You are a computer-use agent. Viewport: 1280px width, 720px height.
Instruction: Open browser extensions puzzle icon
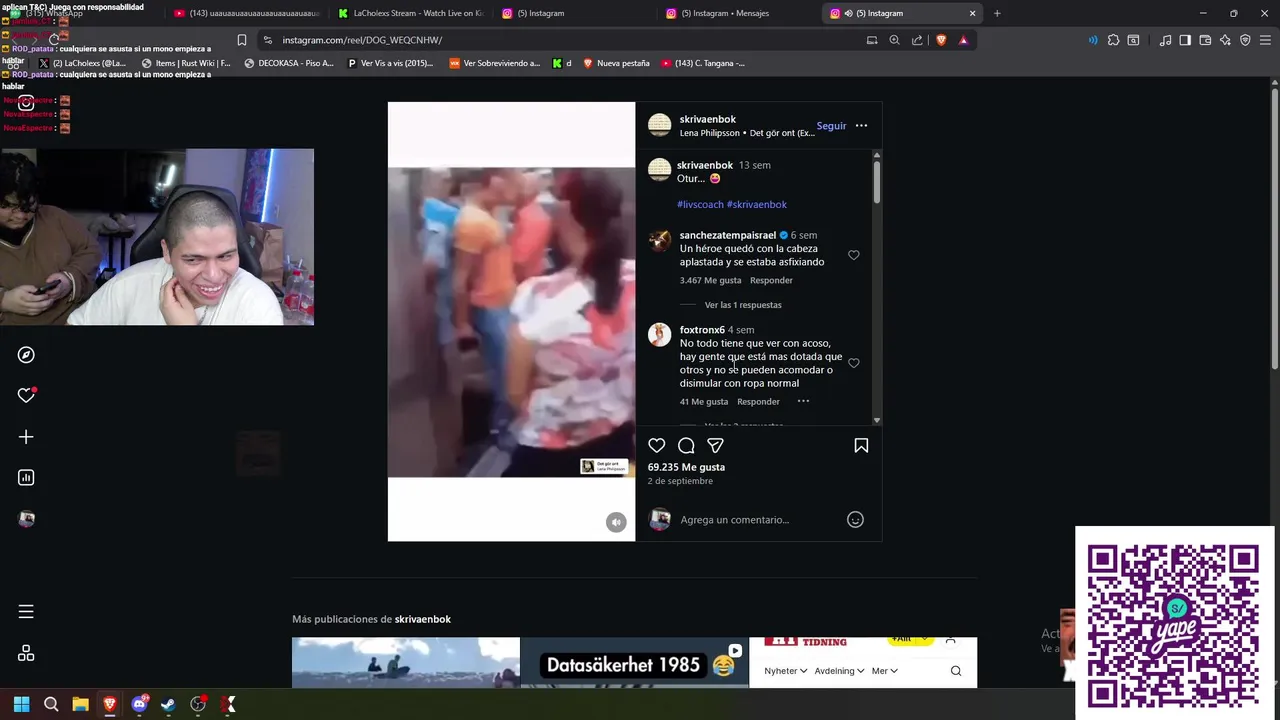point(1113,40)
